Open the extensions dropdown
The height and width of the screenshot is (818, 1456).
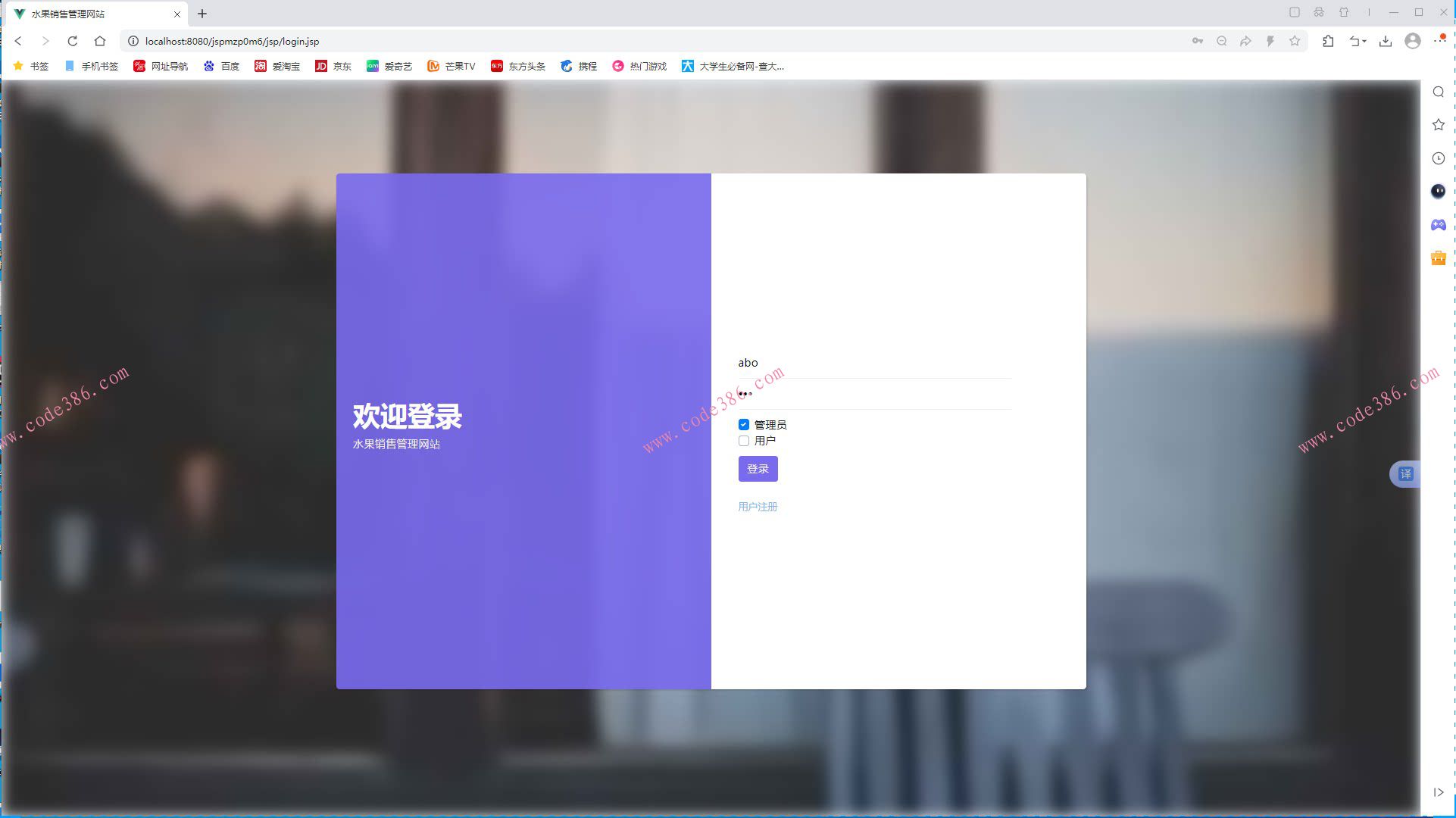1327,42
